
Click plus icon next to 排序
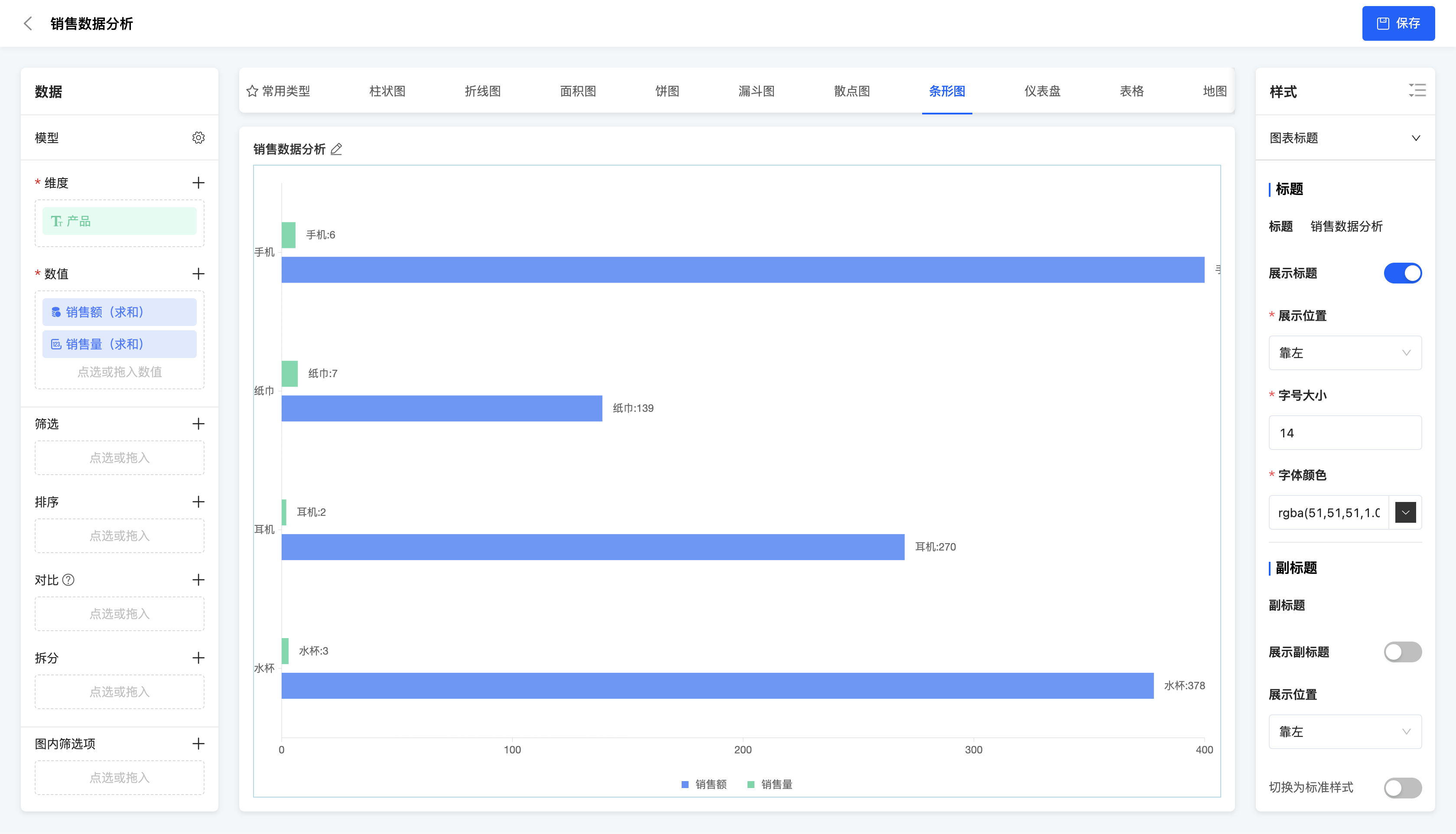tap(198, 502)
